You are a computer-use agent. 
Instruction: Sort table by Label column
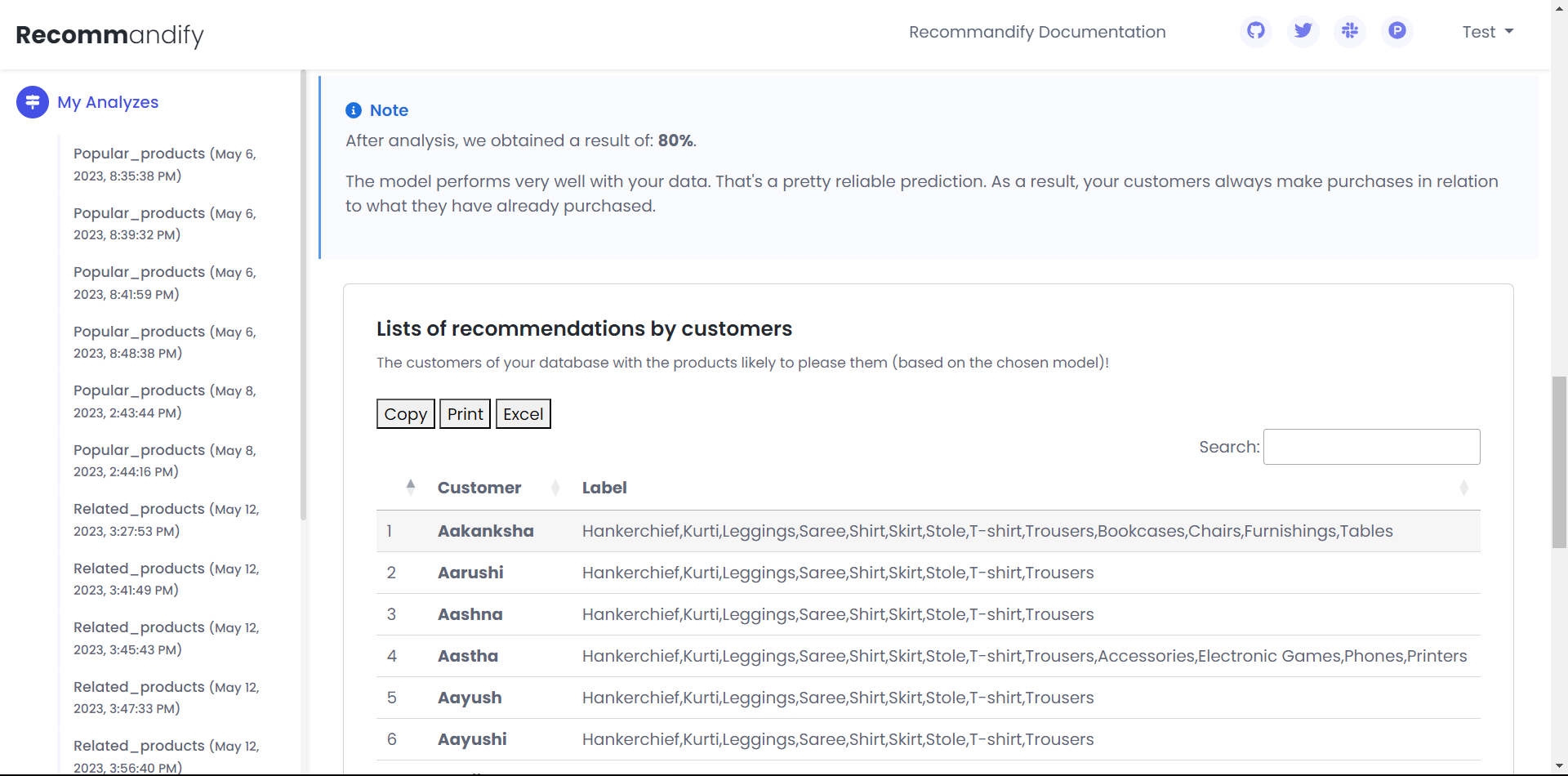pyautogui.click(x=604, y=488)
